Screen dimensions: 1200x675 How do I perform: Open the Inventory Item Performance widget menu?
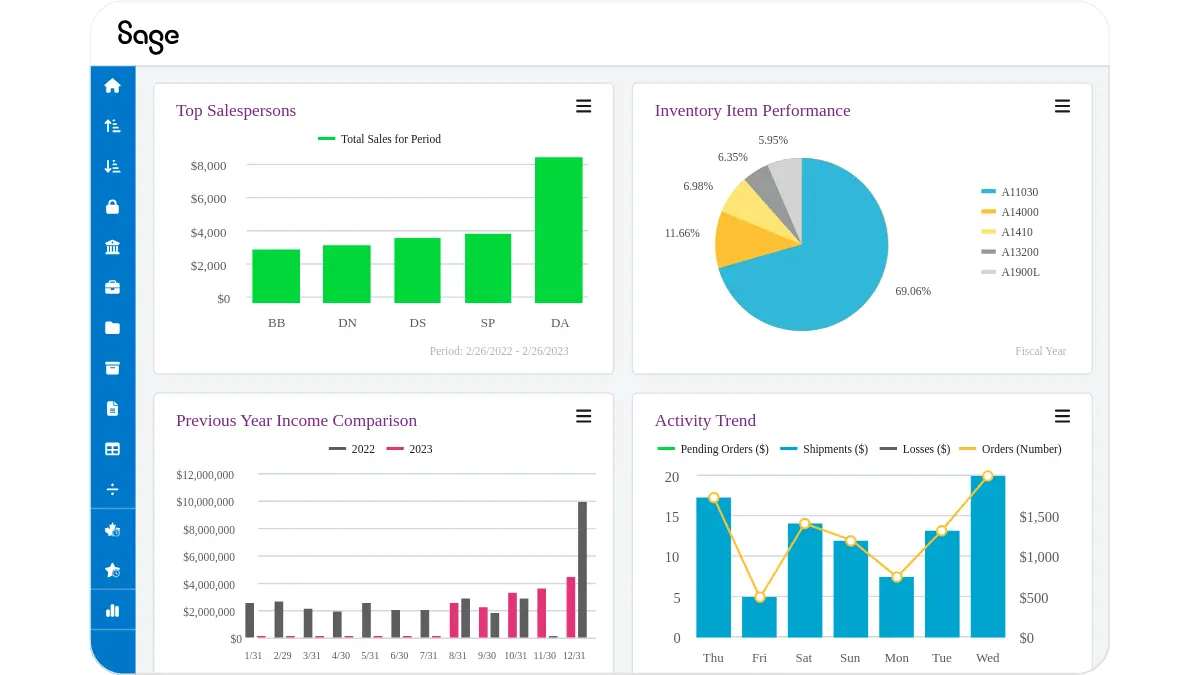[x=1062, y=105]
